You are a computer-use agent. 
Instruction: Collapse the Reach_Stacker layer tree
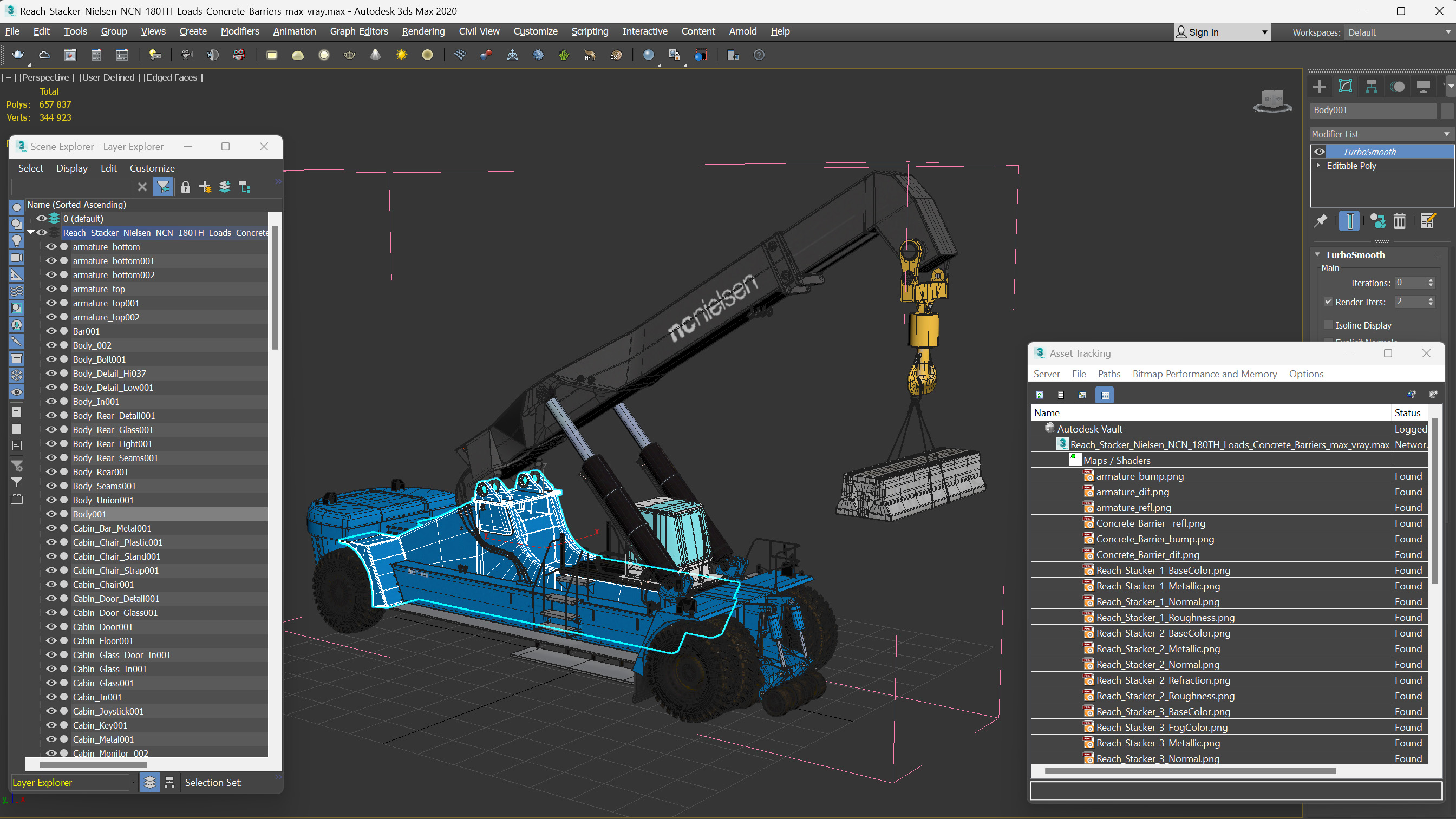click(30, 232)
